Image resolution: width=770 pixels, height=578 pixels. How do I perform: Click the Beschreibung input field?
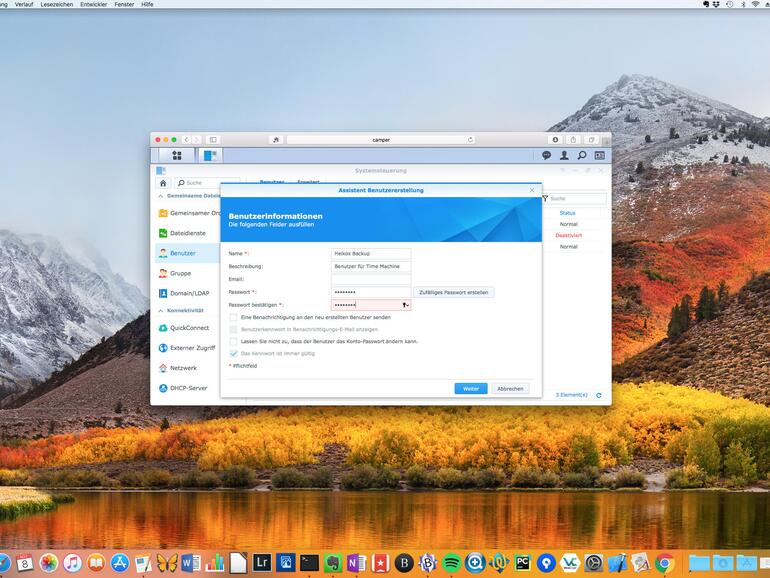click(371, 266)
